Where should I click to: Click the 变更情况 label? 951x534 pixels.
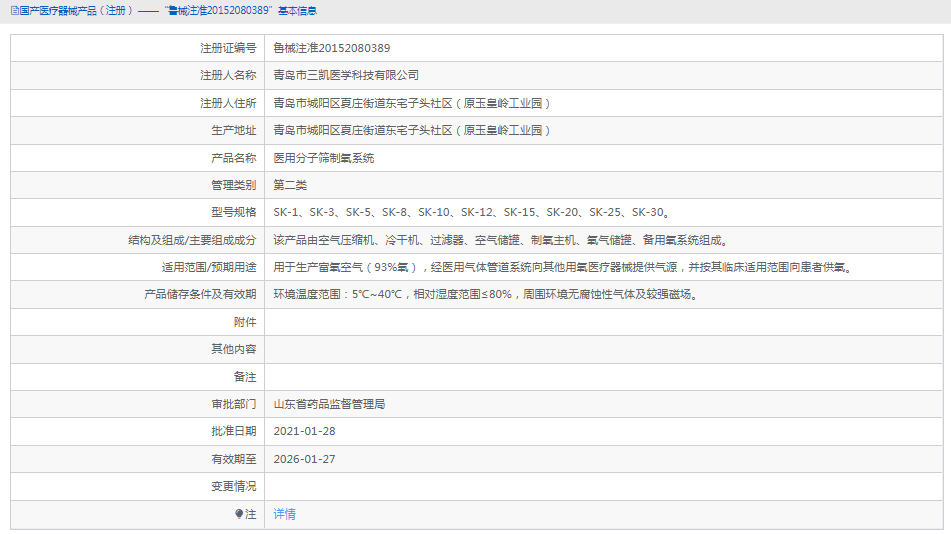234,486
